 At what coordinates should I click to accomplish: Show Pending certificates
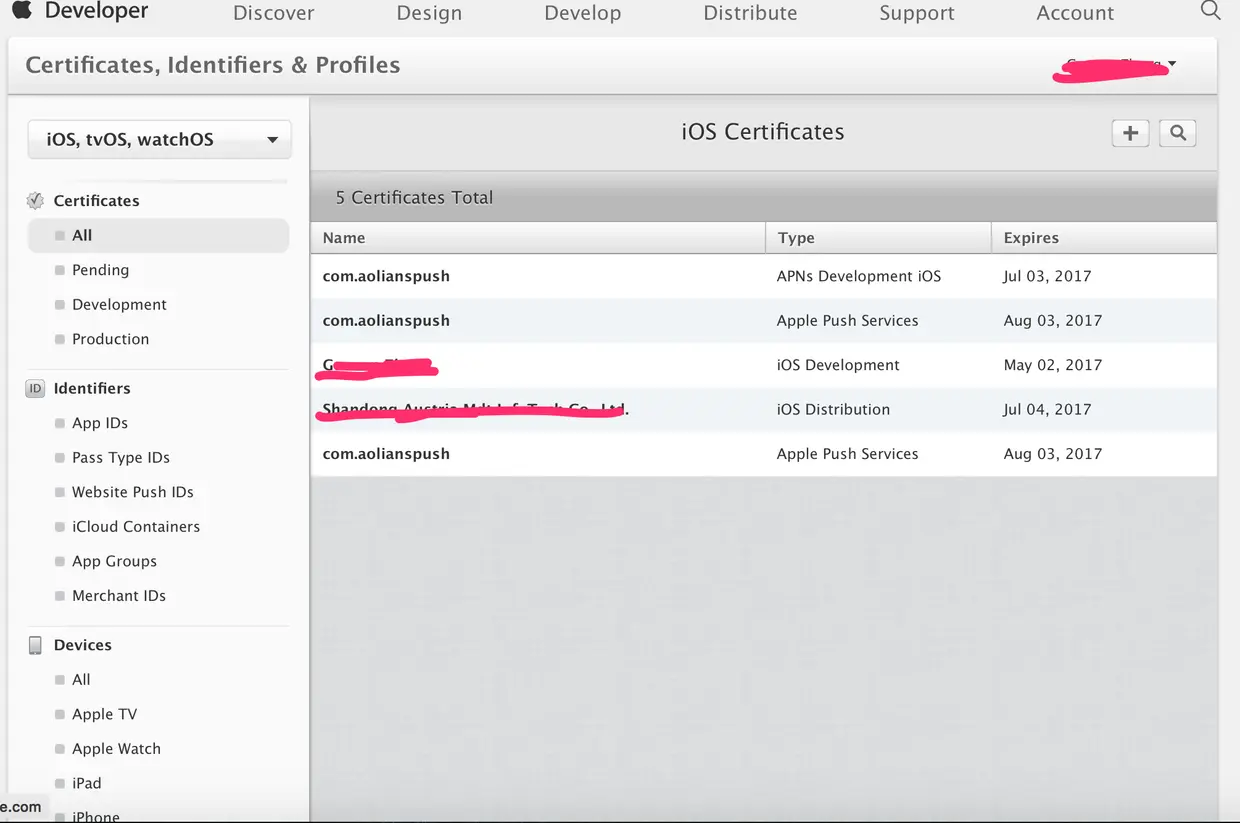(100, 270)
